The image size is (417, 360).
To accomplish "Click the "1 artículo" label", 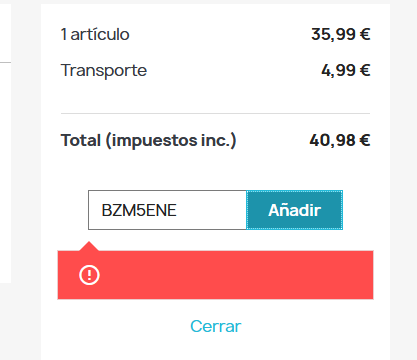I will pos(95,34).
